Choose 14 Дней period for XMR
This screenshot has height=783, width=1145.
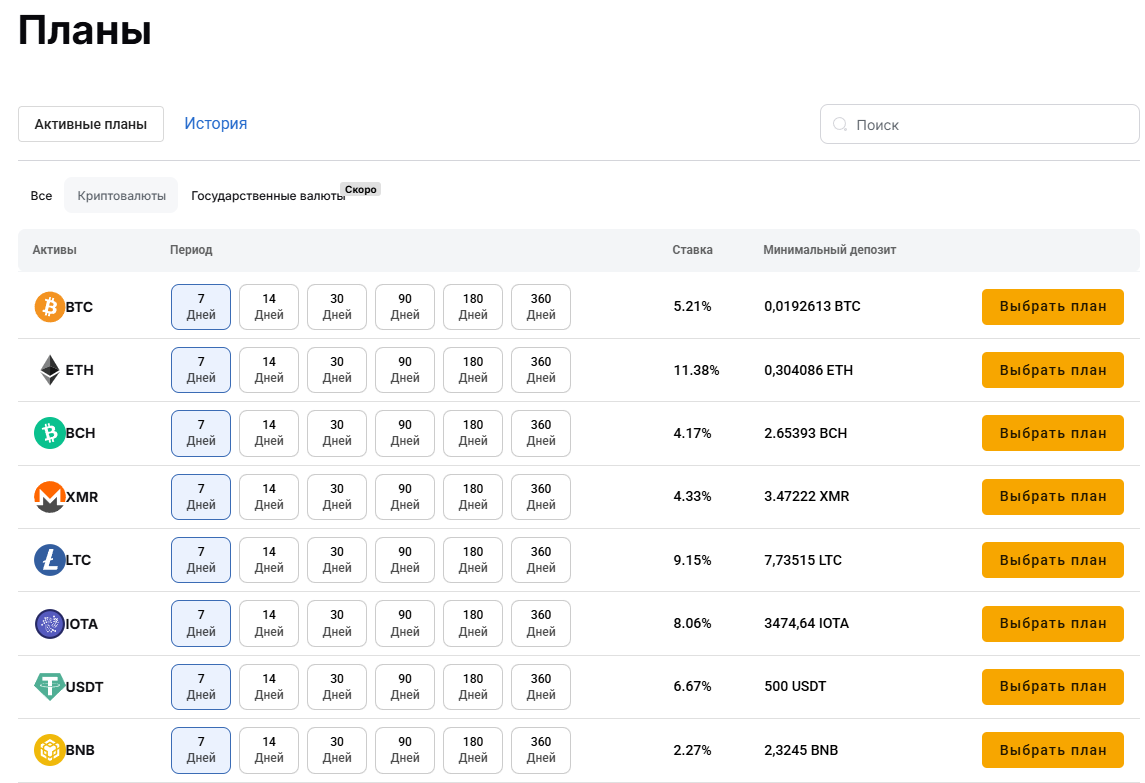pyautogui.click(x=269, y=497)
